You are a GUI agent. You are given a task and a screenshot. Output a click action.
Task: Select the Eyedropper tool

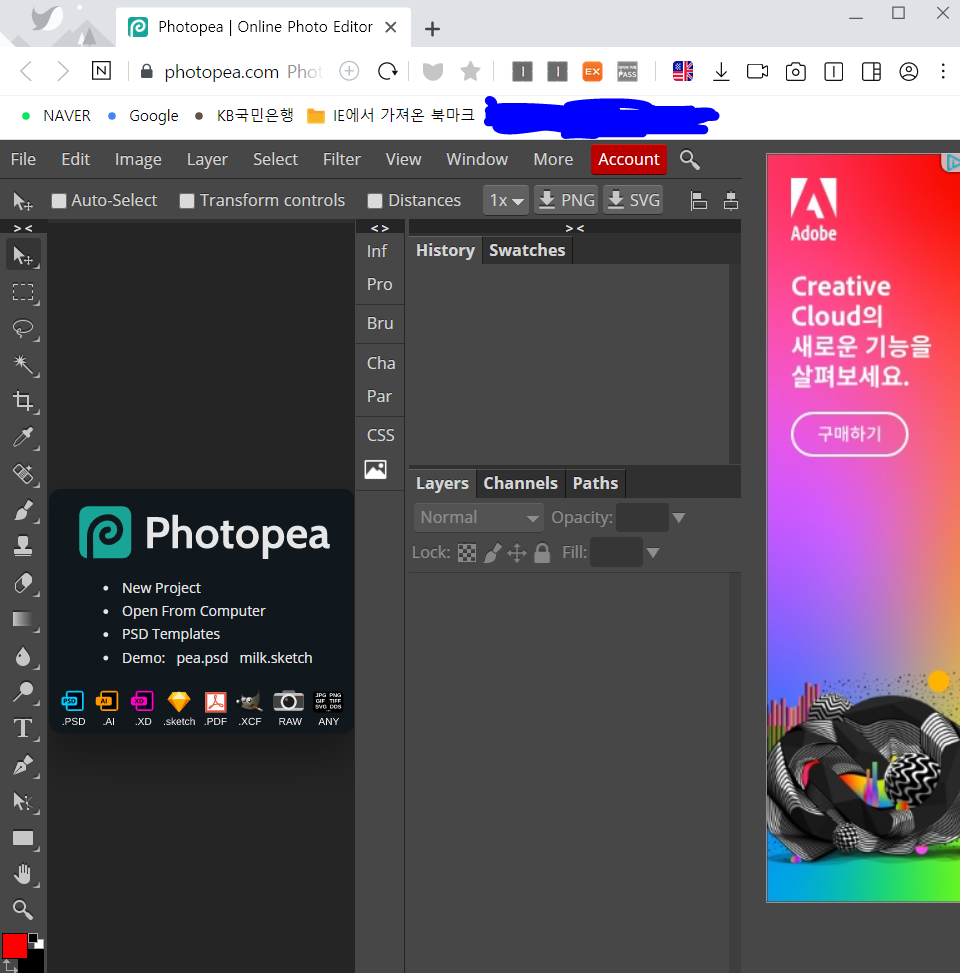point(24,437)
